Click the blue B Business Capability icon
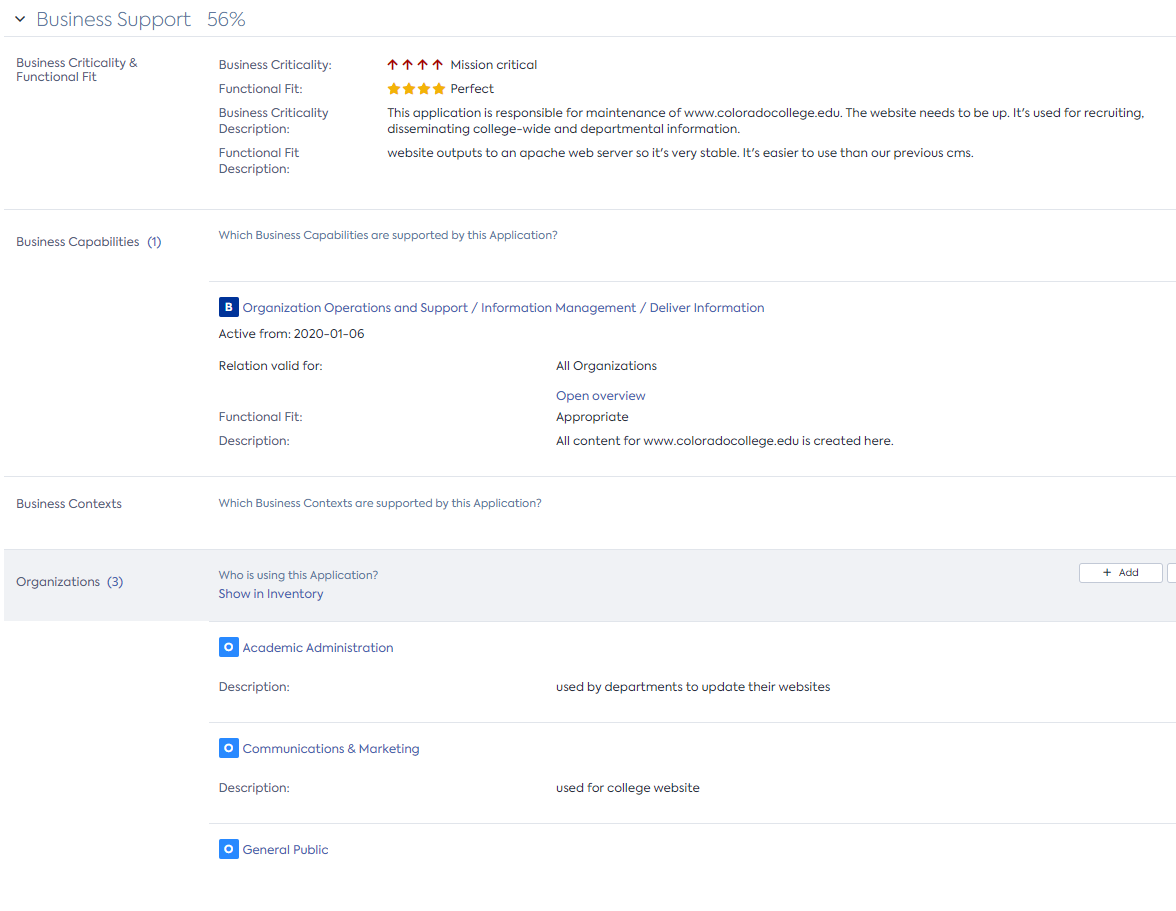 pyautogui.click(x=229, y=308)
